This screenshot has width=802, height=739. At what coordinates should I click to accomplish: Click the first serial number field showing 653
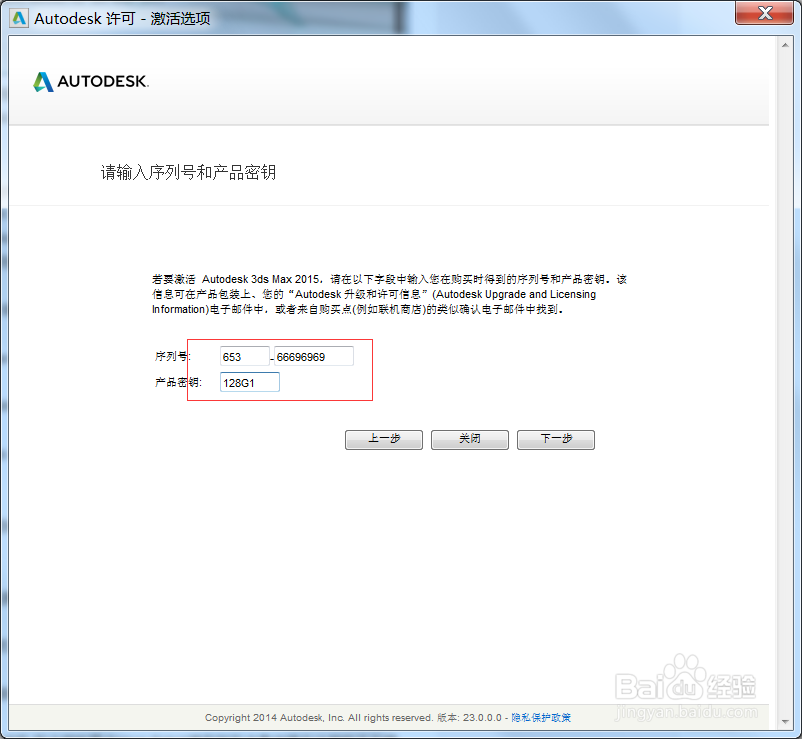click(244, 355)
